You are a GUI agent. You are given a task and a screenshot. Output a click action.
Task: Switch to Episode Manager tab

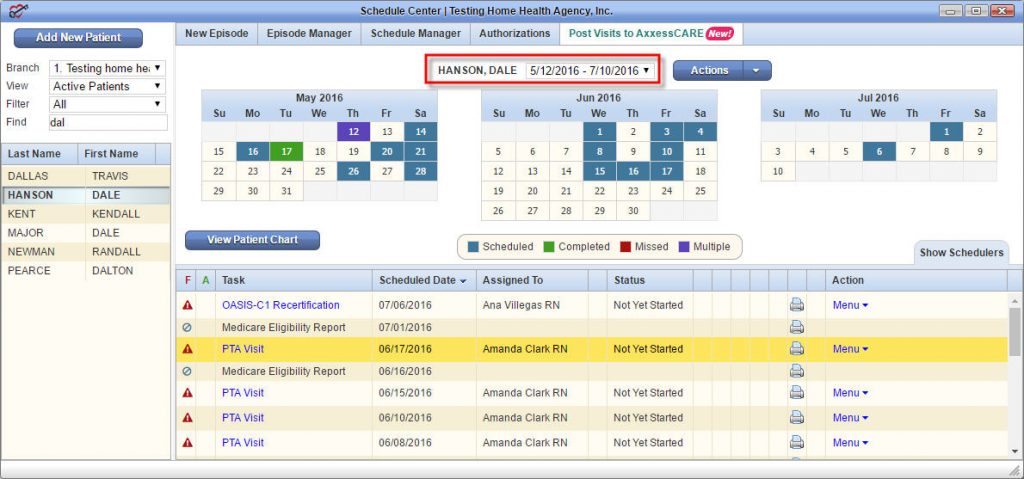[309, 33]
